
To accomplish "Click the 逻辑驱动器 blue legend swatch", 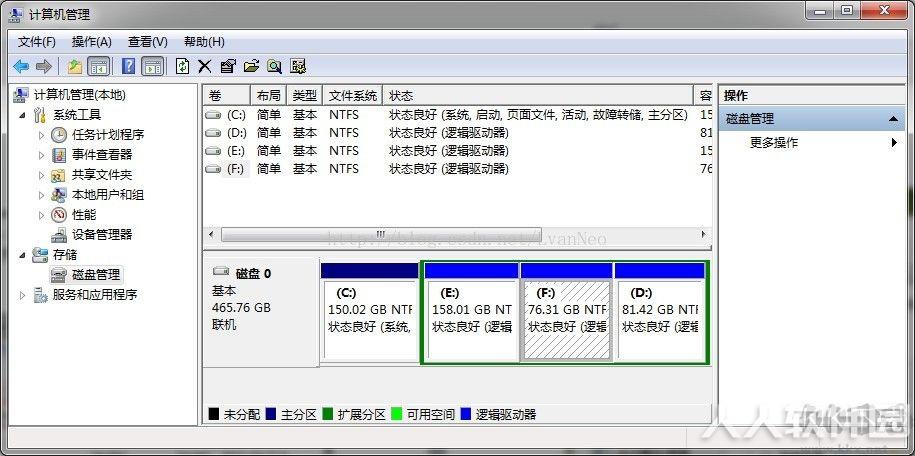I will (466, 415).
